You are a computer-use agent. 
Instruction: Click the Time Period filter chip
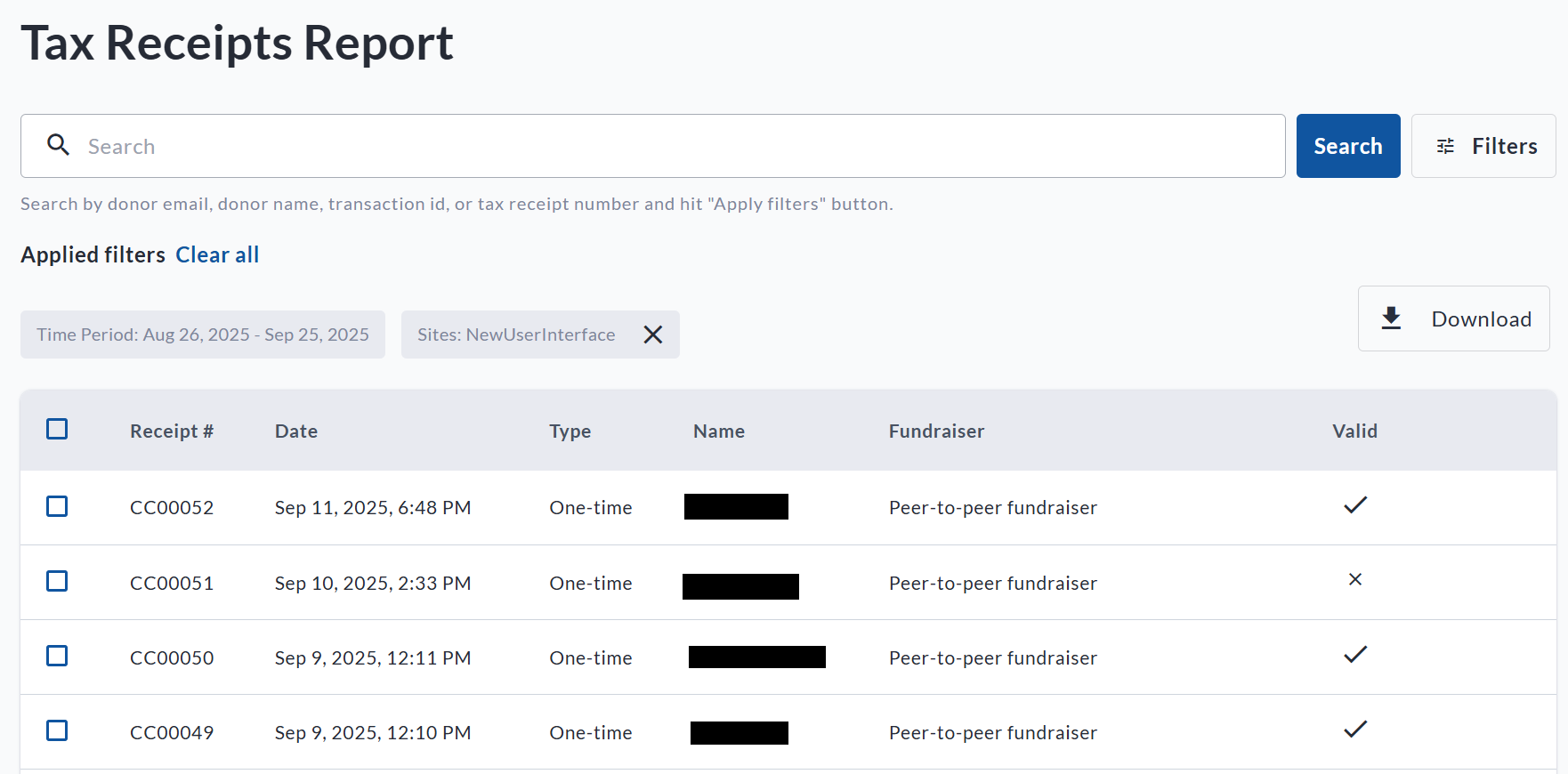coord(203,335)
